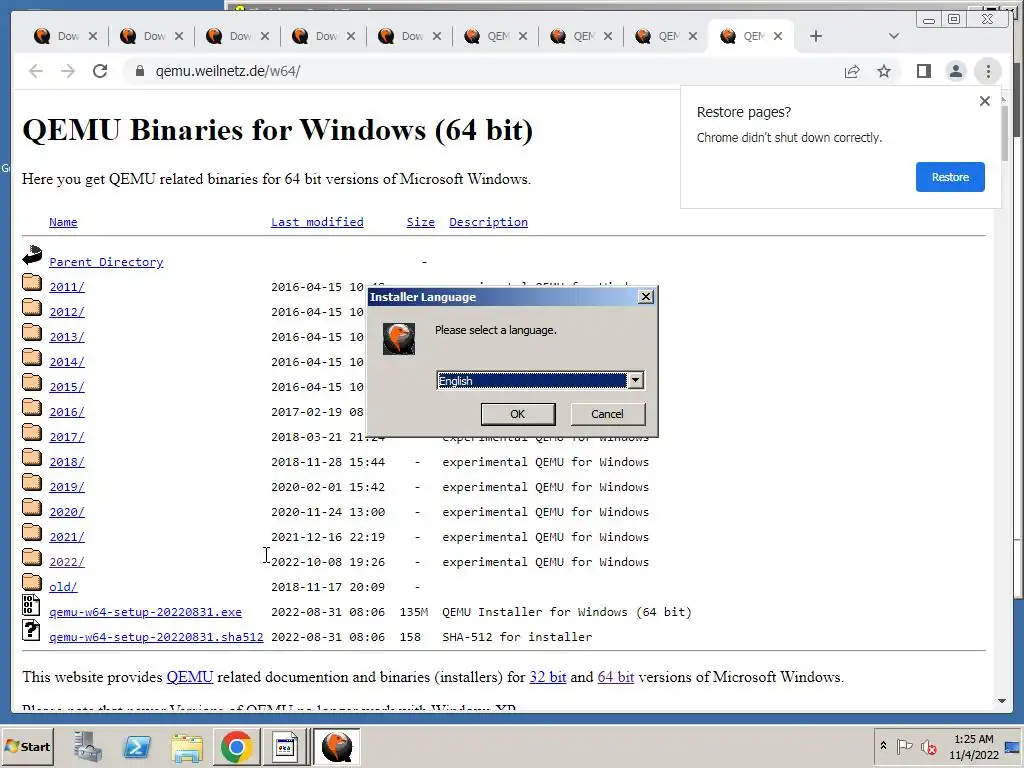
Task: Reload the current page
Action: click(x=100, y=71)
